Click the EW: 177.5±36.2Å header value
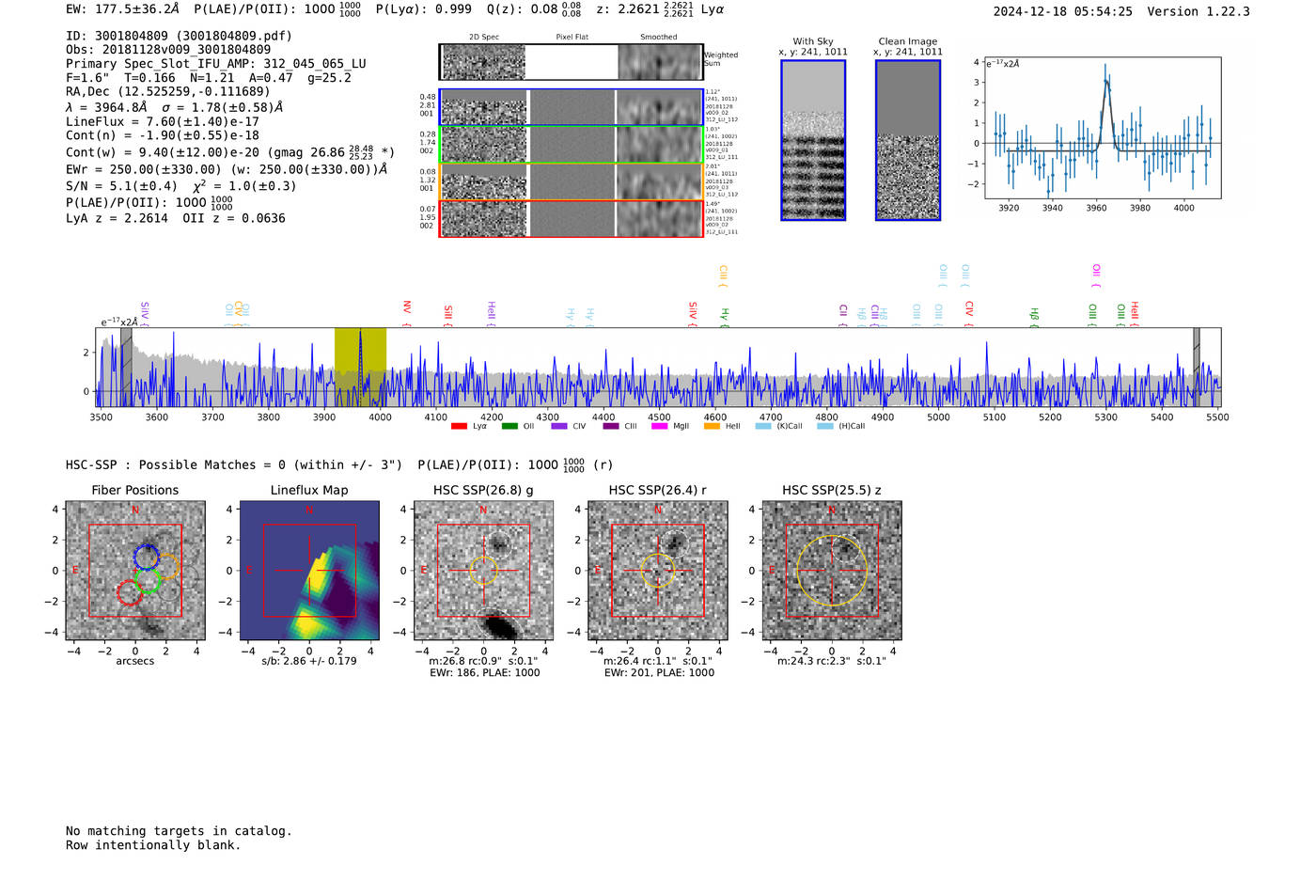 click(x=122, y=9)
